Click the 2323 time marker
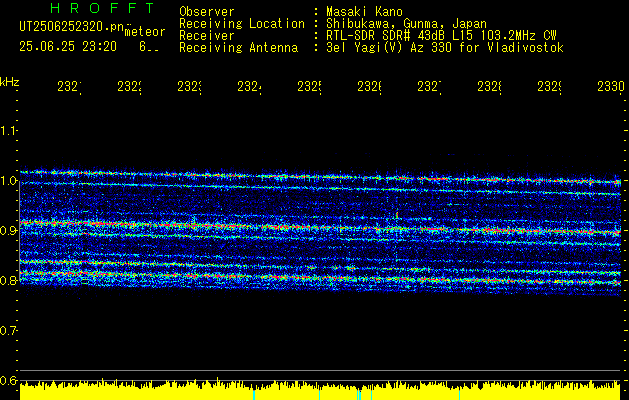Viewport: 629px width, 400px height. [189, 86]
